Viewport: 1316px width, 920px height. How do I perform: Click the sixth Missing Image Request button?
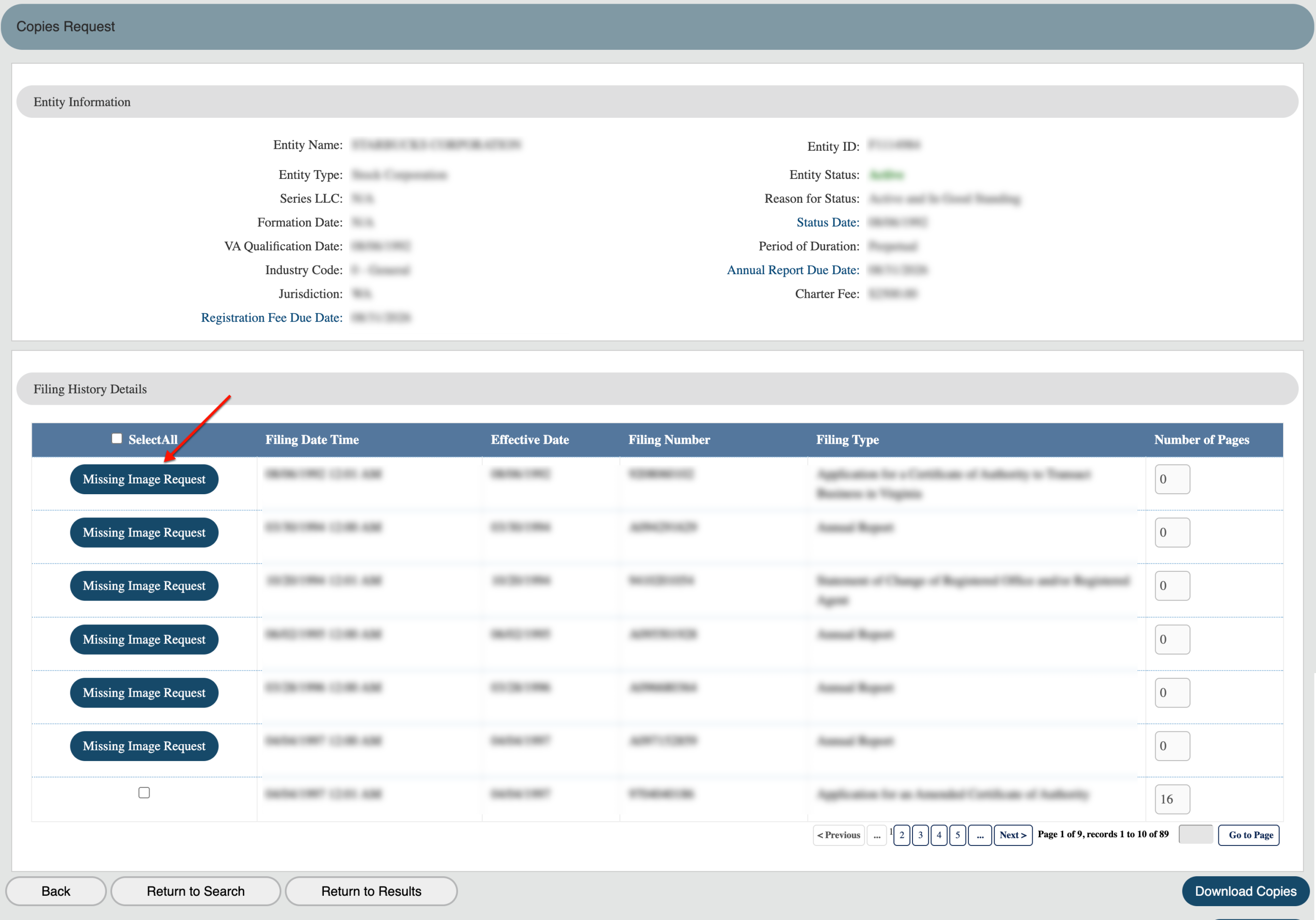[x=144, y=746]
